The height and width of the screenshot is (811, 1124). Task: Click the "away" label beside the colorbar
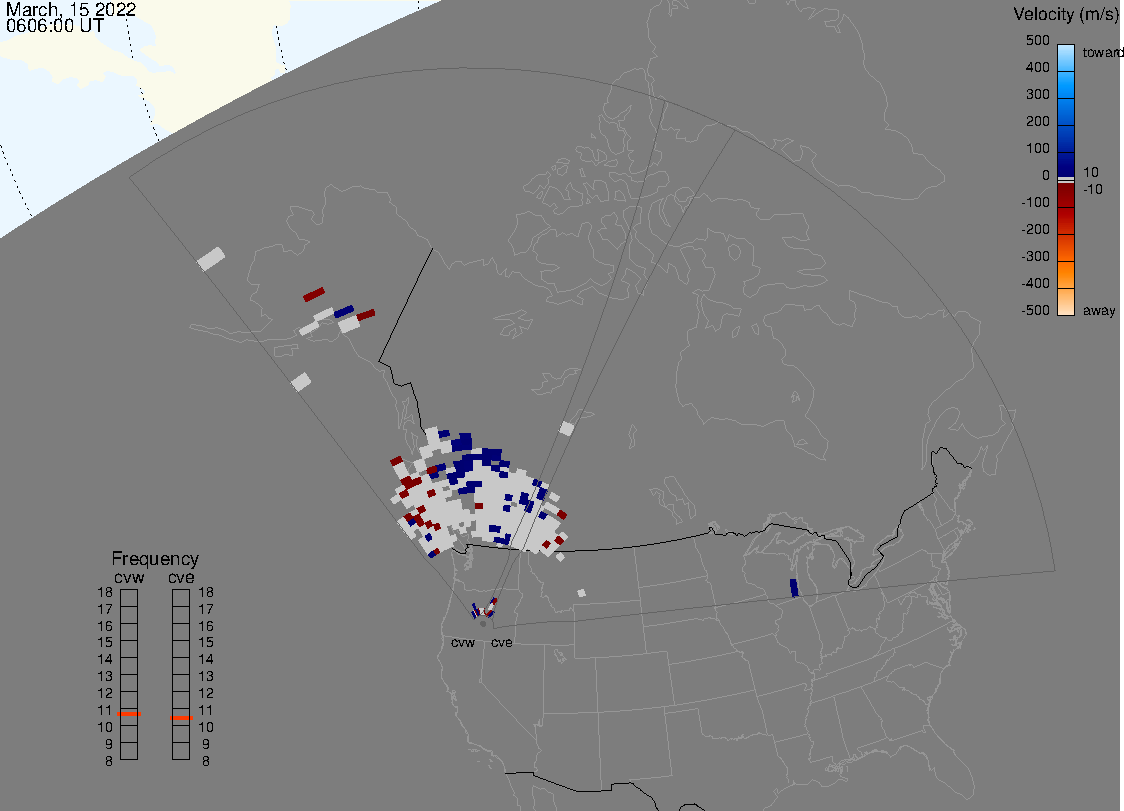coord(1099,310)
